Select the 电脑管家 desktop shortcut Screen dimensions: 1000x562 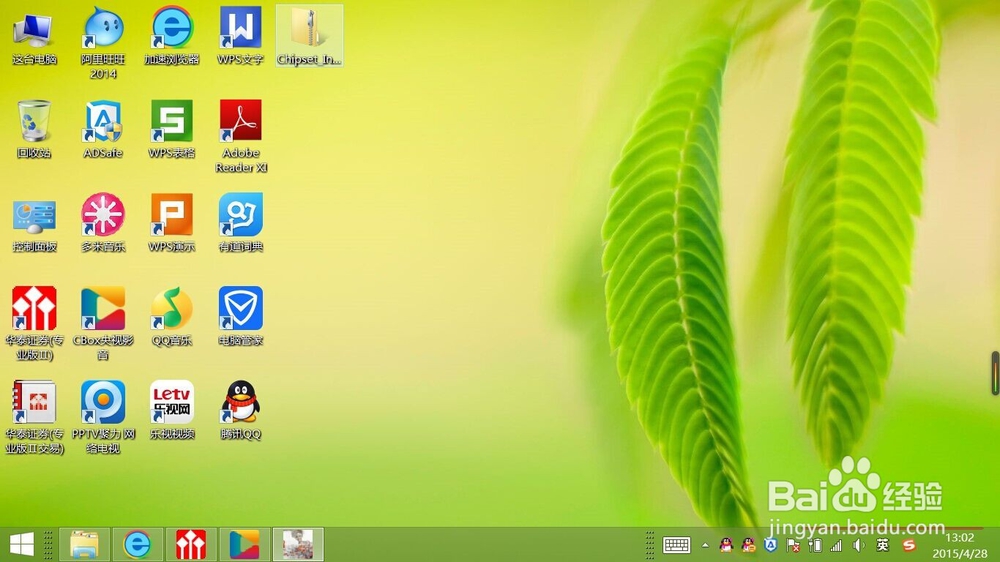[x=240, y=317]
